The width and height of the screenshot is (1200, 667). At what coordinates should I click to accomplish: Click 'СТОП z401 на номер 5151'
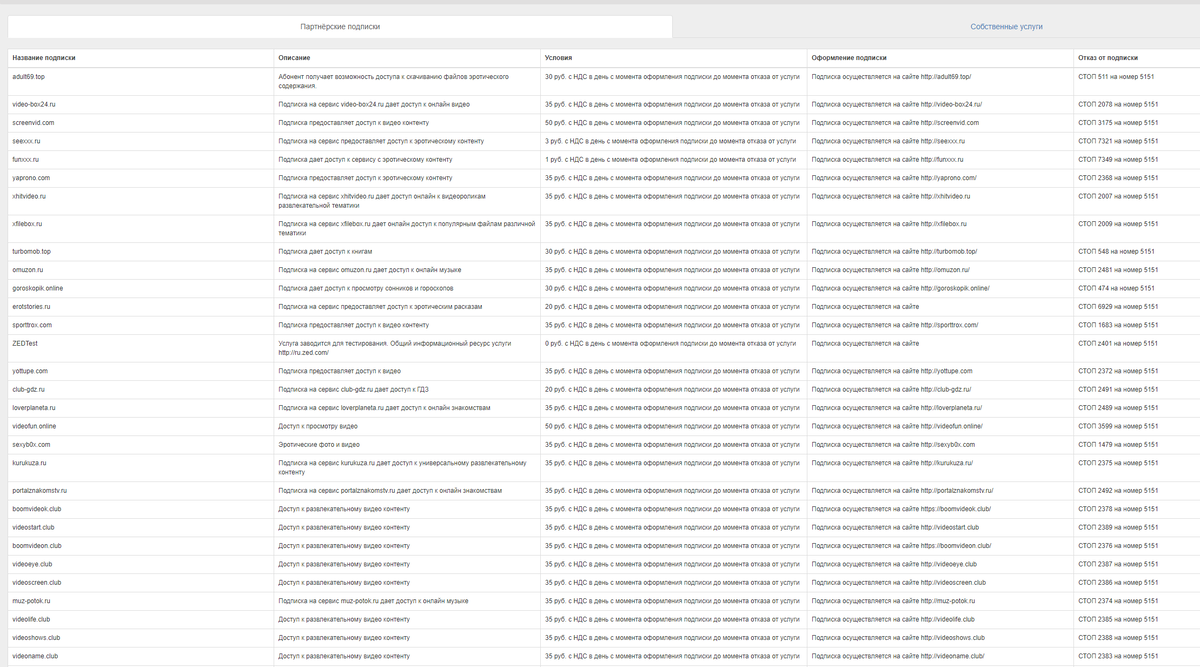[x=1118, y=343]
